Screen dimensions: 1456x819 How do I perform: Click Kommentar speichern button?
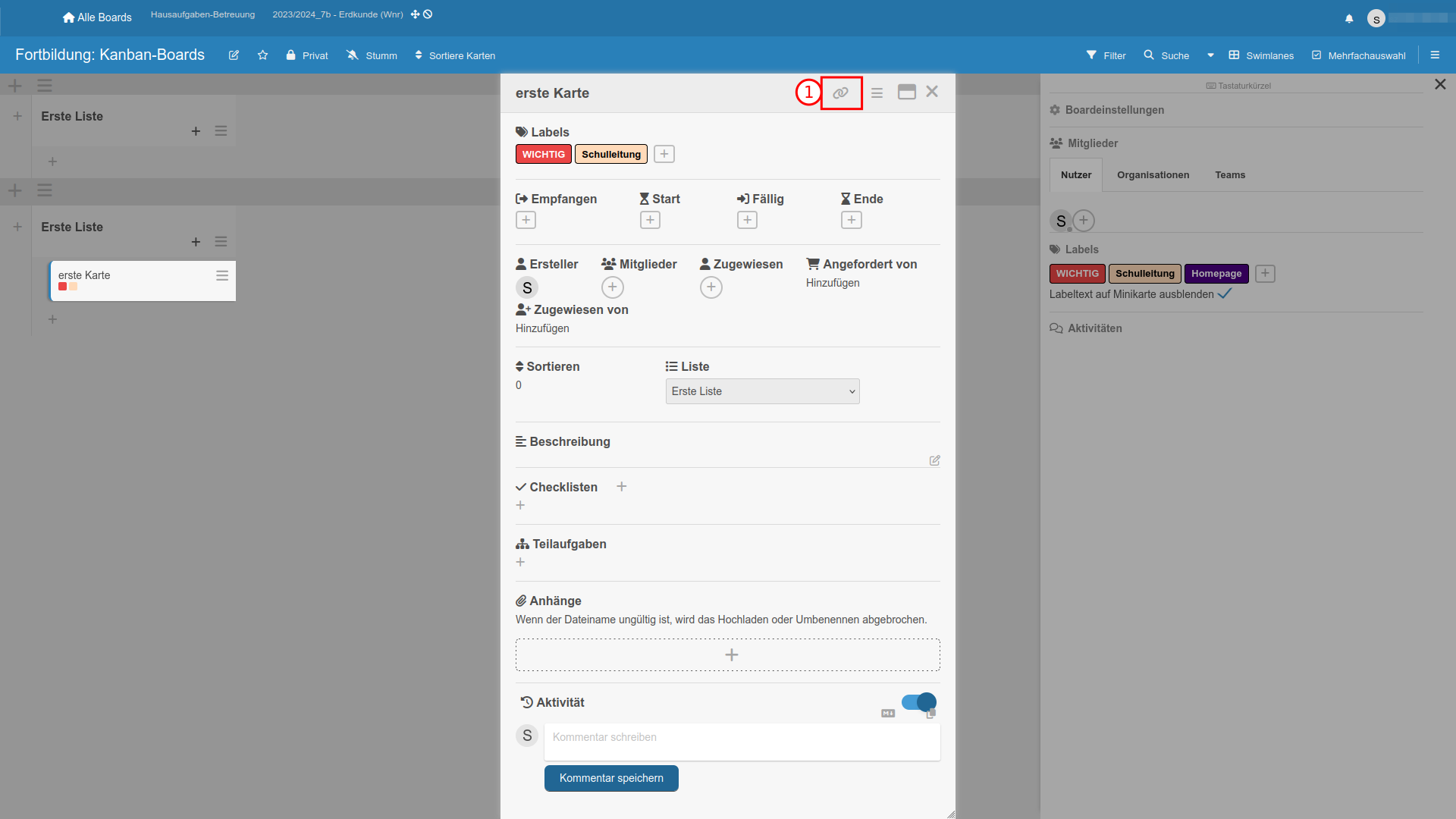coord(611,778)
